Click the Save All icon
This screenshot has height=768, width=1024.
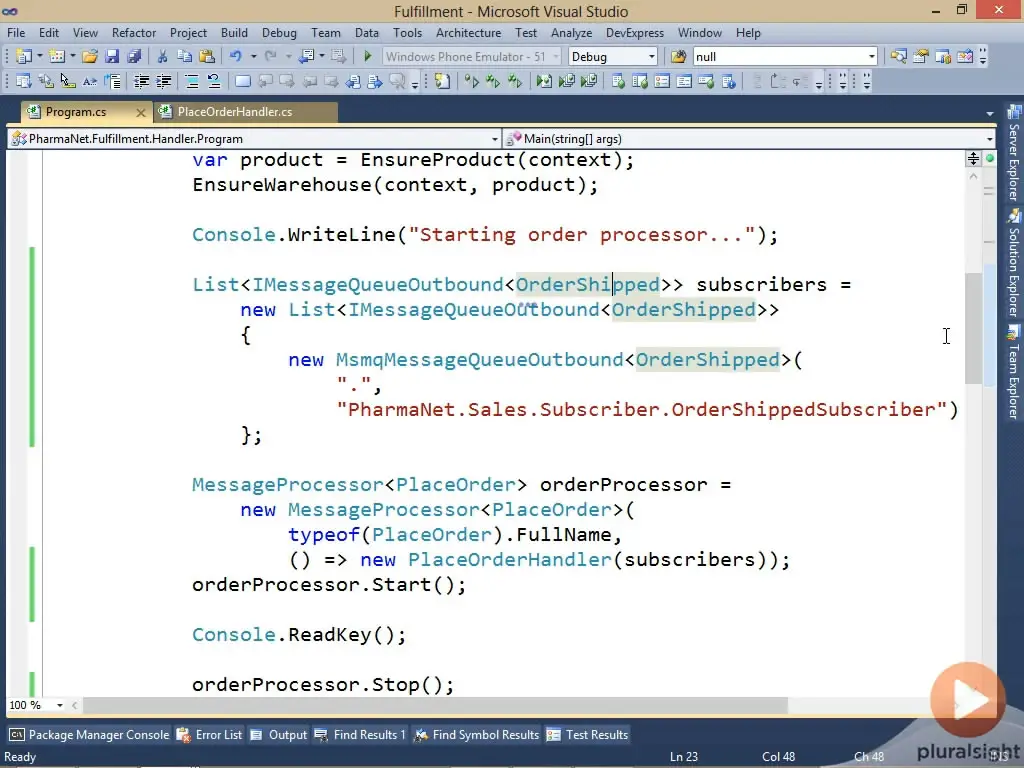(x=134, y=57)
